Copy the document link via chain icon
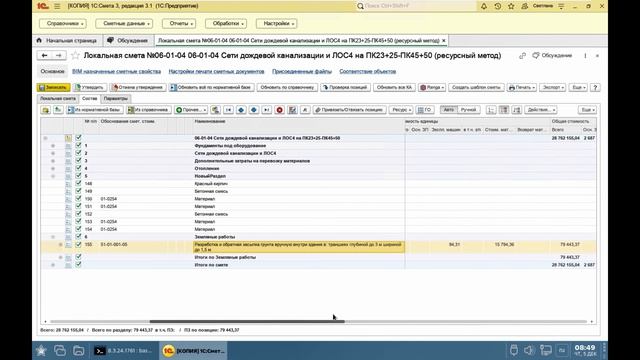Screen dimensions: 640x360 point(522,56)
